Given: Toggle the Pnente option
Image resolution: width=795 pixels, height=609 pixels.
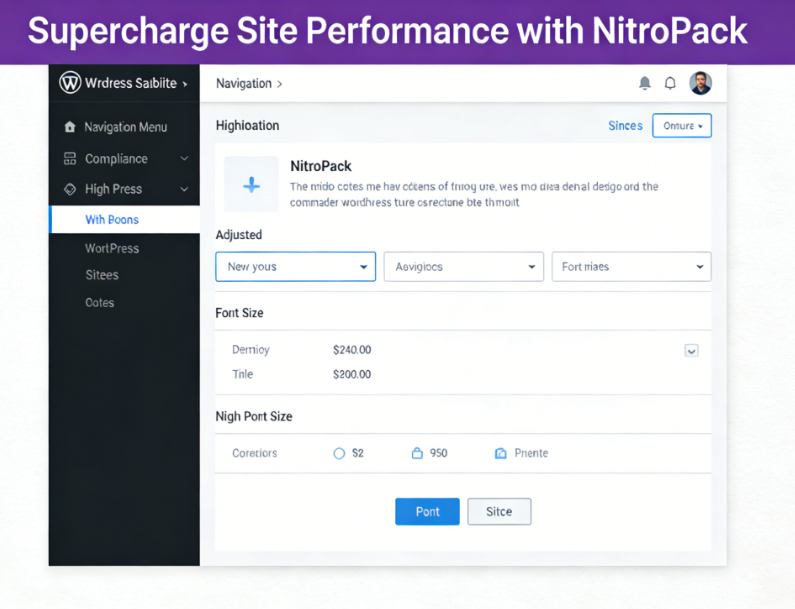Looking at the screenshot, I should coord(501,453).
